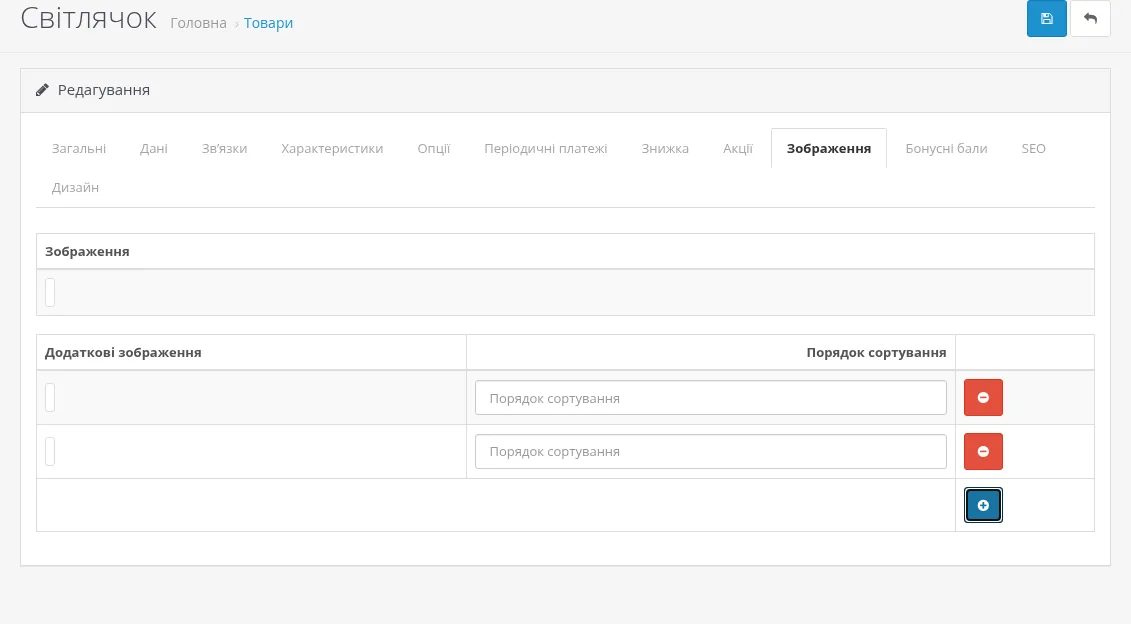This screenshot has width=1131, height=624.
Task: Add a new additional image row
Action: (983, 505)
